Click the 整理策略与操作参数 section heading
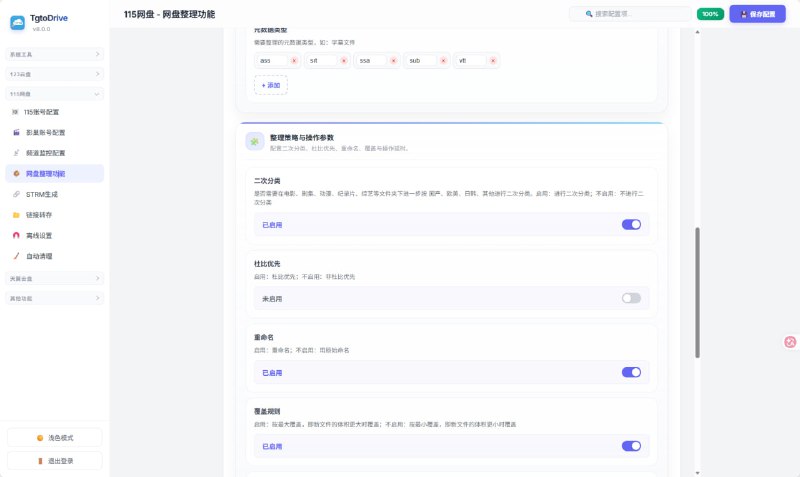The width and height of the screenshot is (800, 477). (x=302, y=138)
